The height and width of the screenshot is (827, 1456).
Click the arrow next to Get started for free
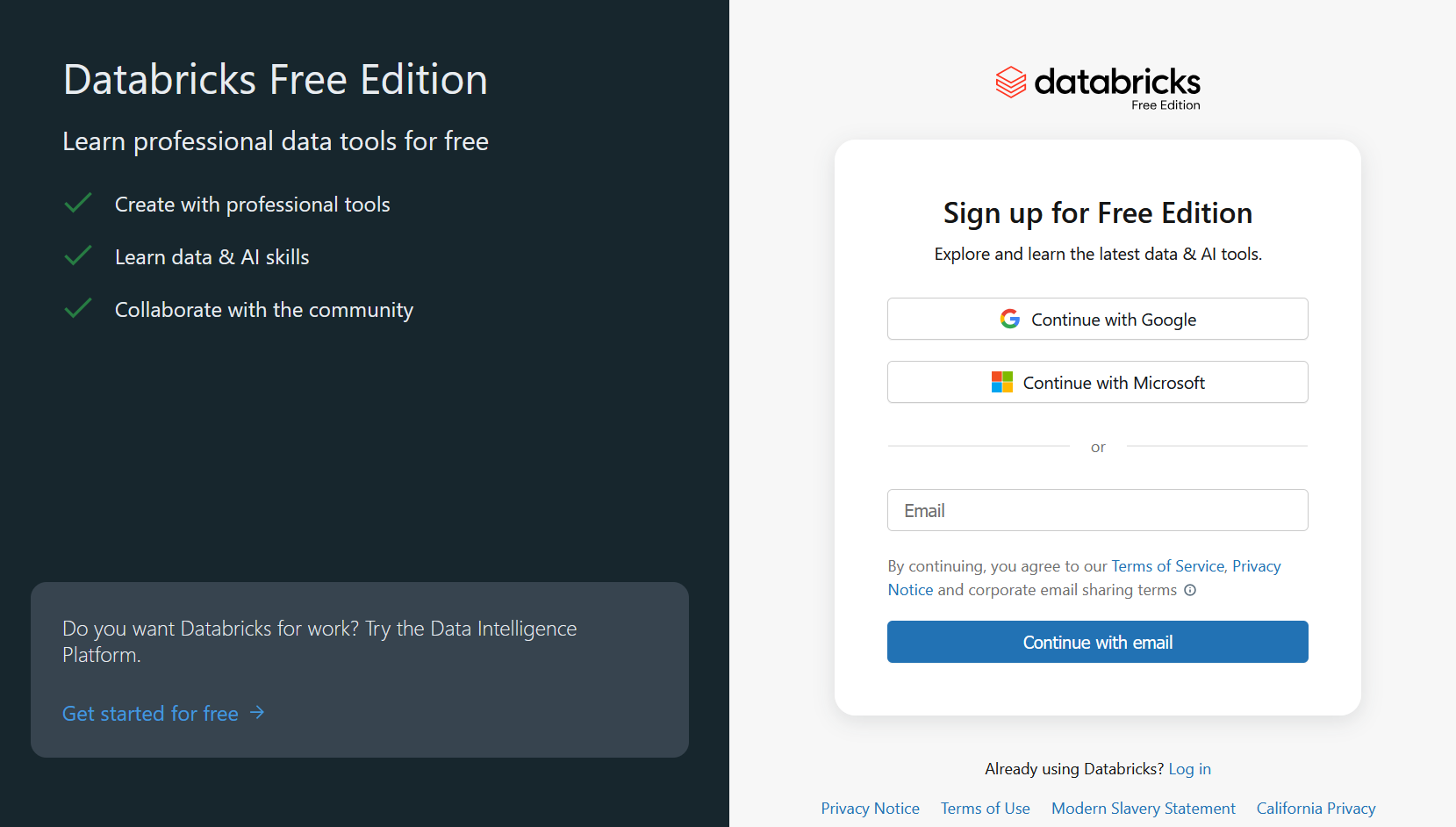coord(257,713)
